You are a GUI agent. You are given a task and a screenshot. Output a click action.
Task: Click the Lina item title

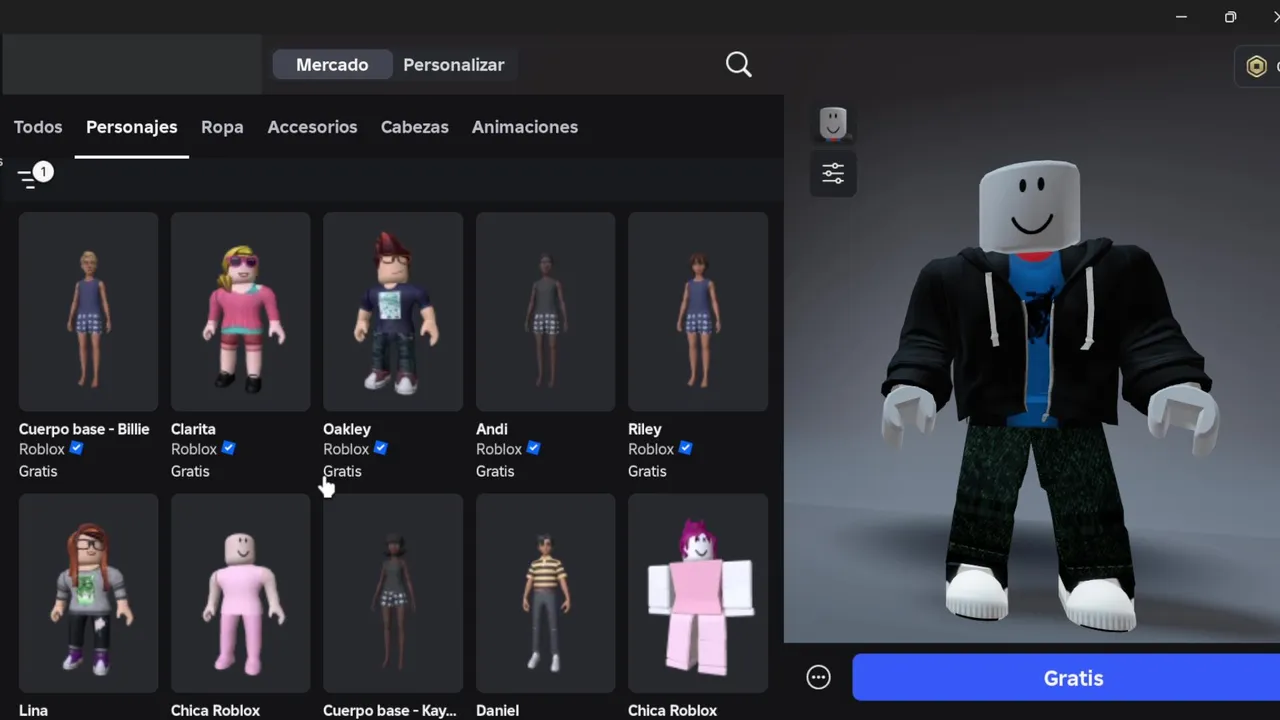click(33, 710)
